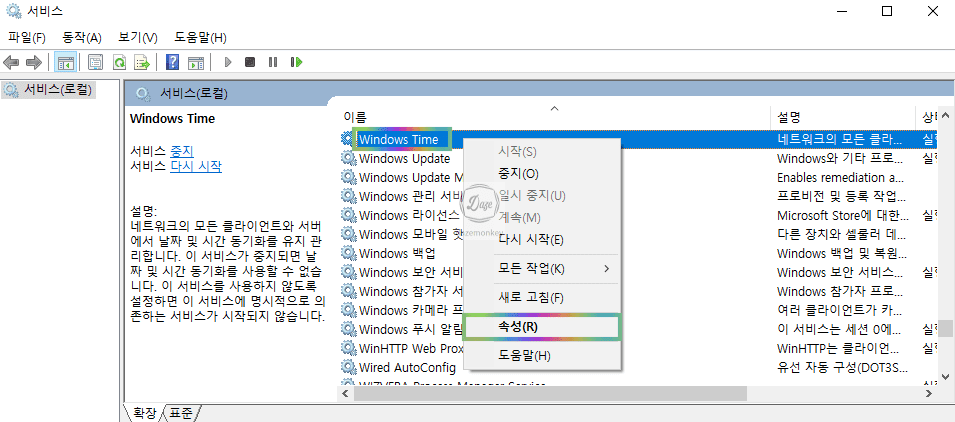
Task: Click the gear icon beside Windows 카메라
Action: 348,310
